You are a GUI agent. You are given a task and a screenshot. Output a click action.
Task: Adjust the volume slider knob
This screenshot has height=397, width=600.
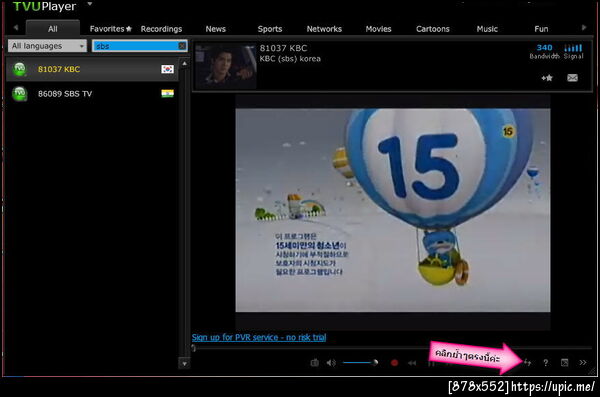coord(375,362)
